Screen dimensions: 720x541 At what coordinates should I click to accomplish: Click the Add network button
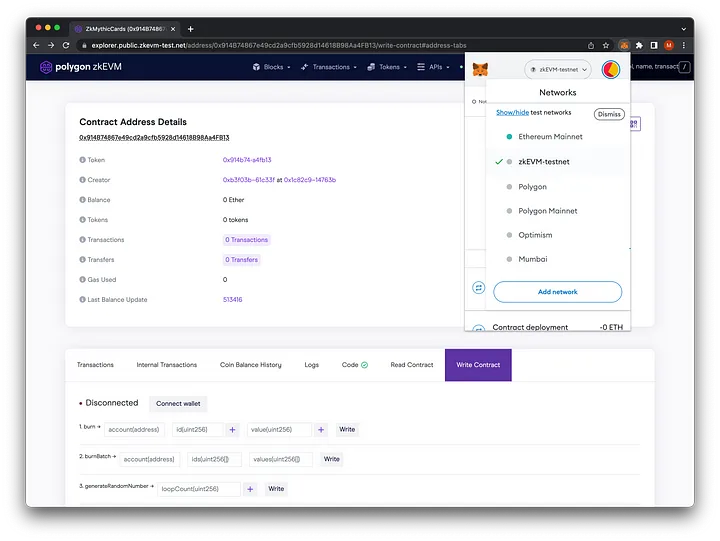558,292
